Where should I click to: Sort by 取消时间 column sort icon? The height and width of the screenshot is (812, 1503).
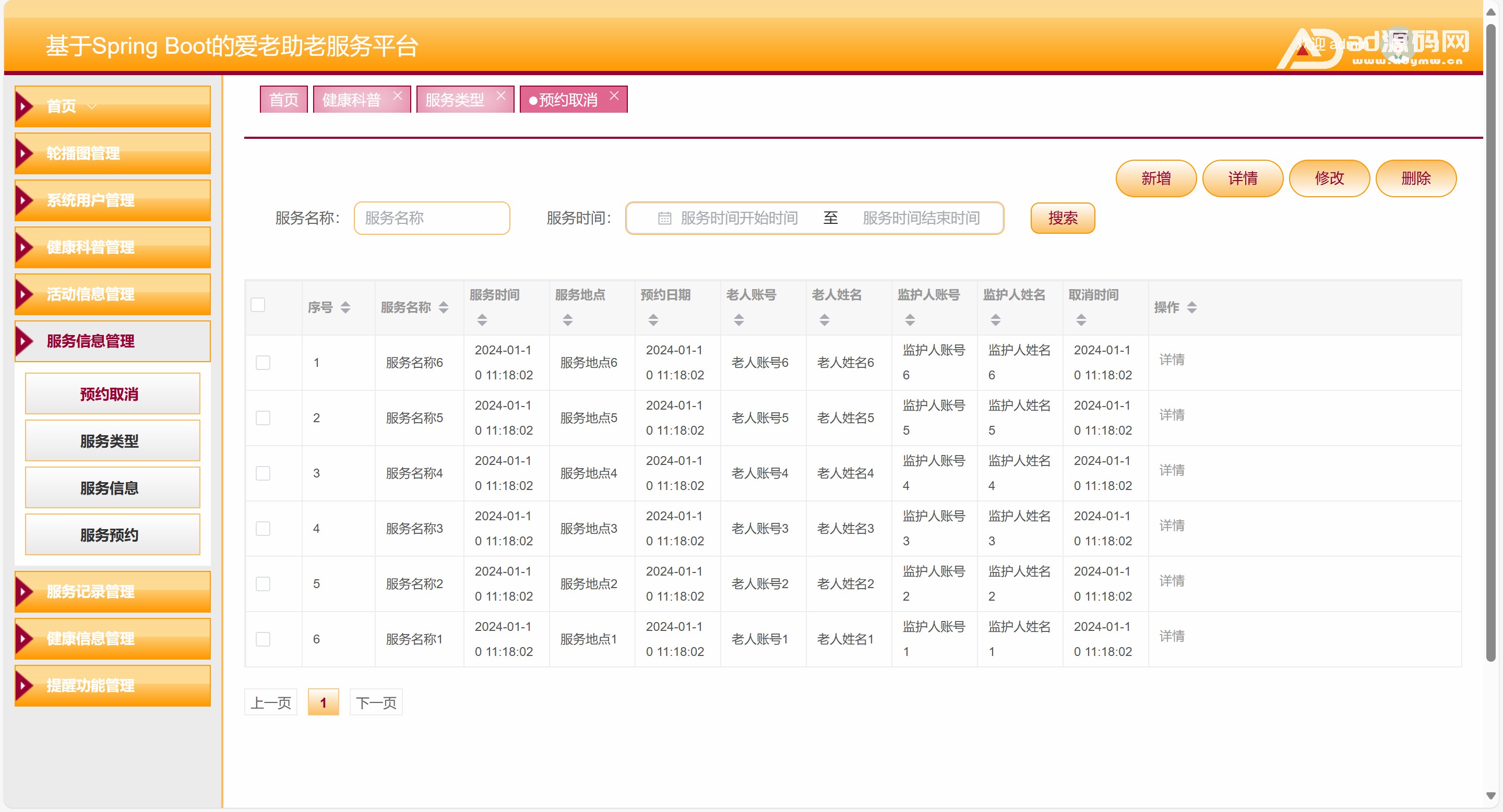click(x=1081, y=320)
